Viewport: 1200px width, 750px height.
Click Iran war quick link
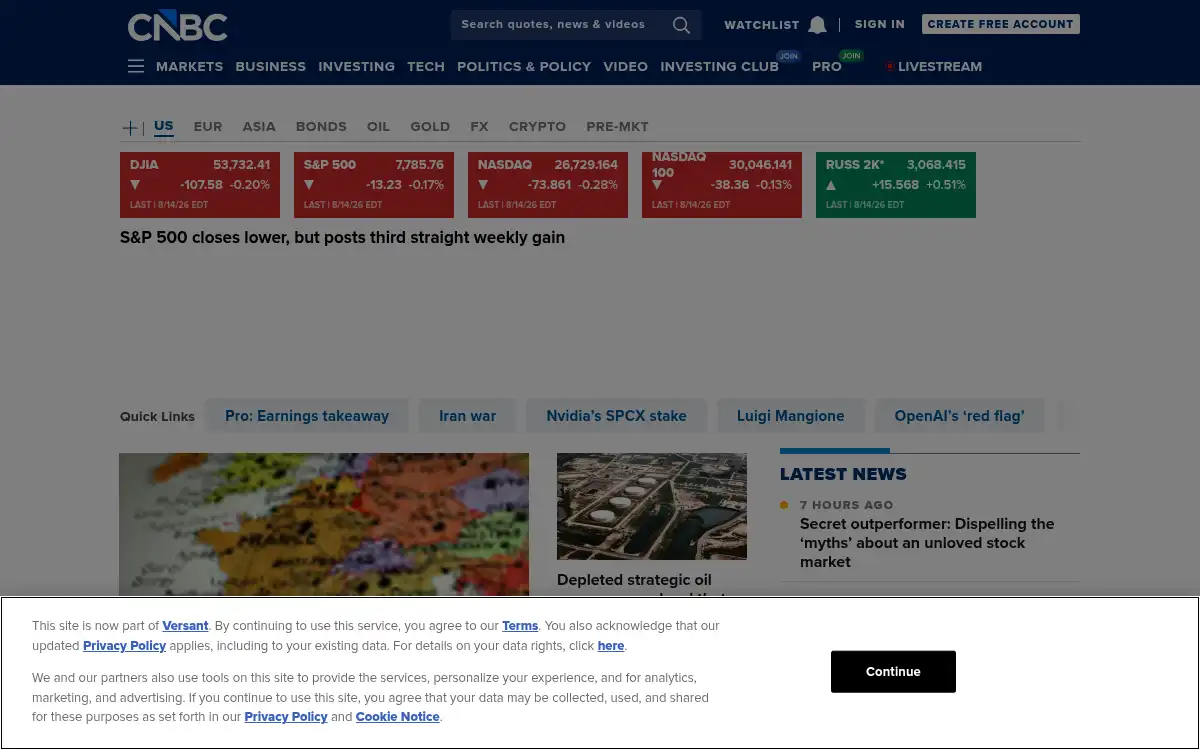(x=467, y=416)
